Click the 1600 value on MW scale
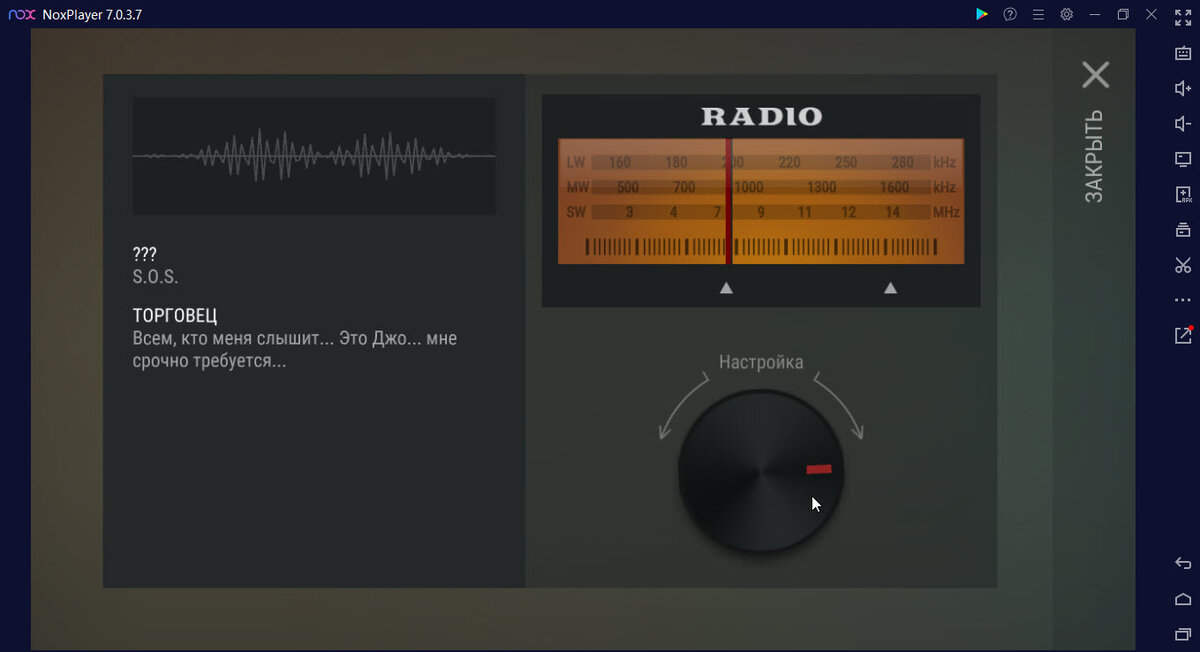The image size is (1200, 652). coord(895,187)
